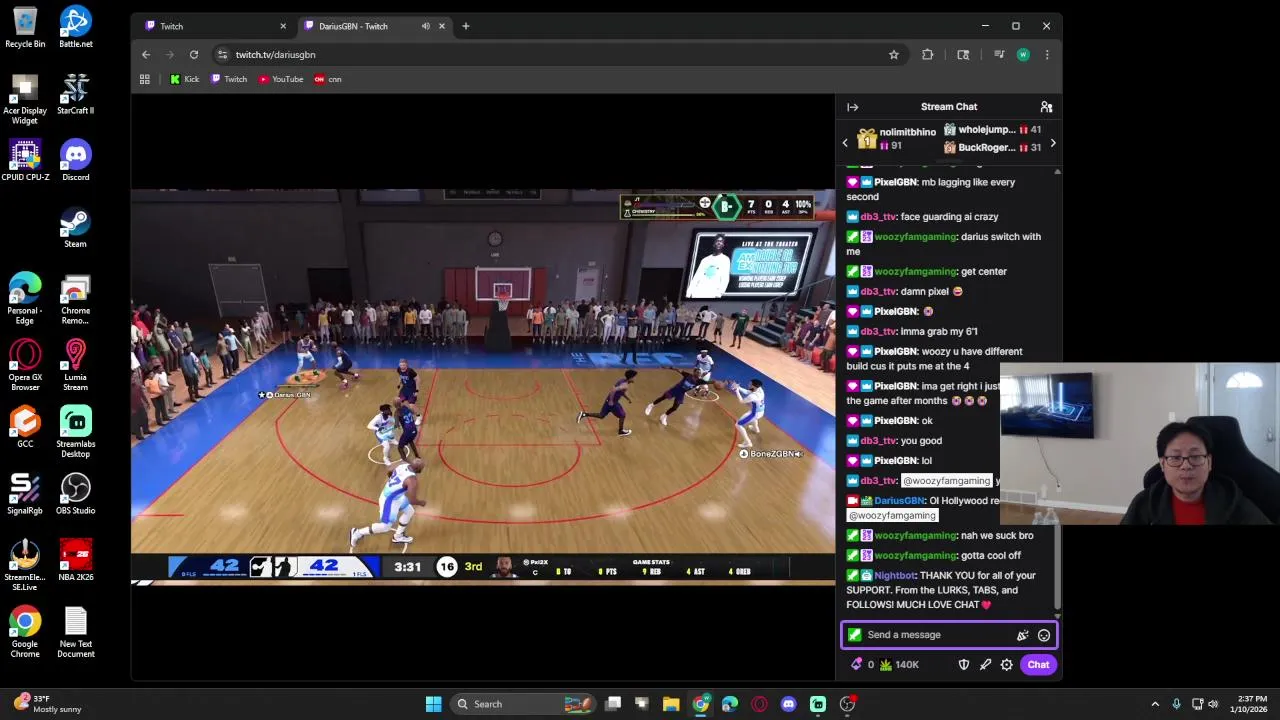
Task: Open New Text Document on desktop
Action: coord(76,632)
